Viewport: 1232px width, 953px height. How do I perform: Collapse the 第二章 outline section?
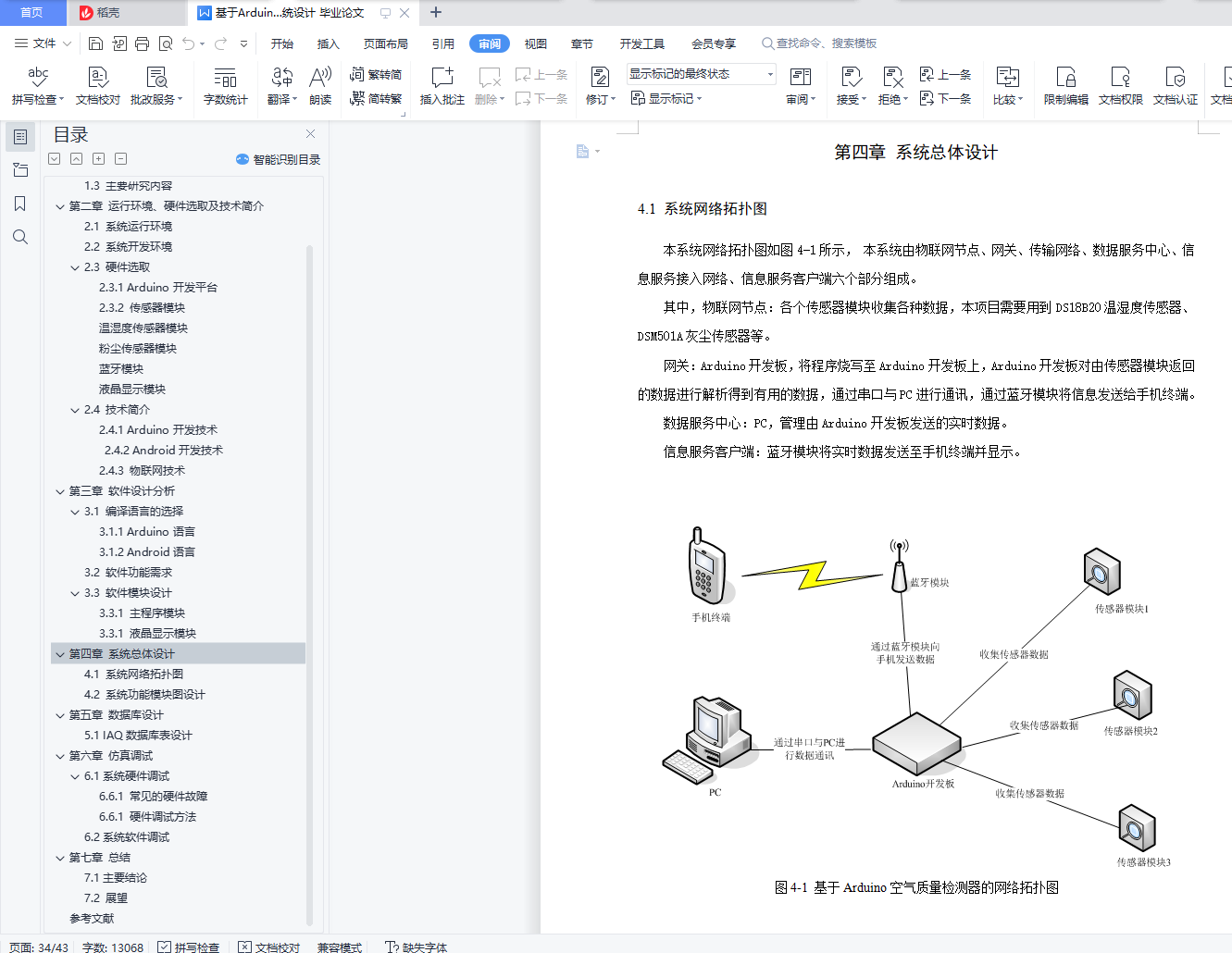click(x=60, y=206)
